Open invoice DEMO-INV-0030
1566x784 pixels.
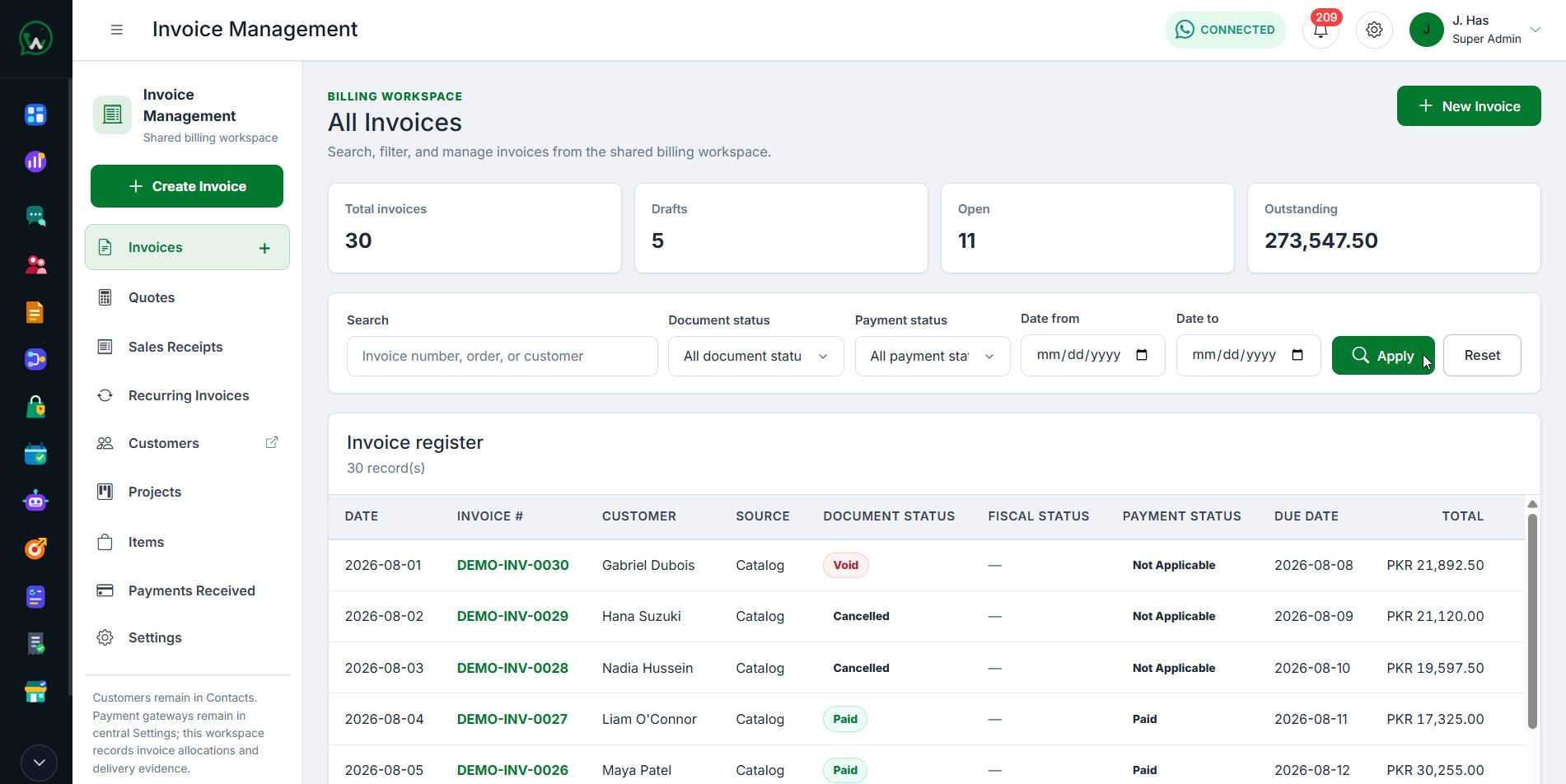coord(512,565)
